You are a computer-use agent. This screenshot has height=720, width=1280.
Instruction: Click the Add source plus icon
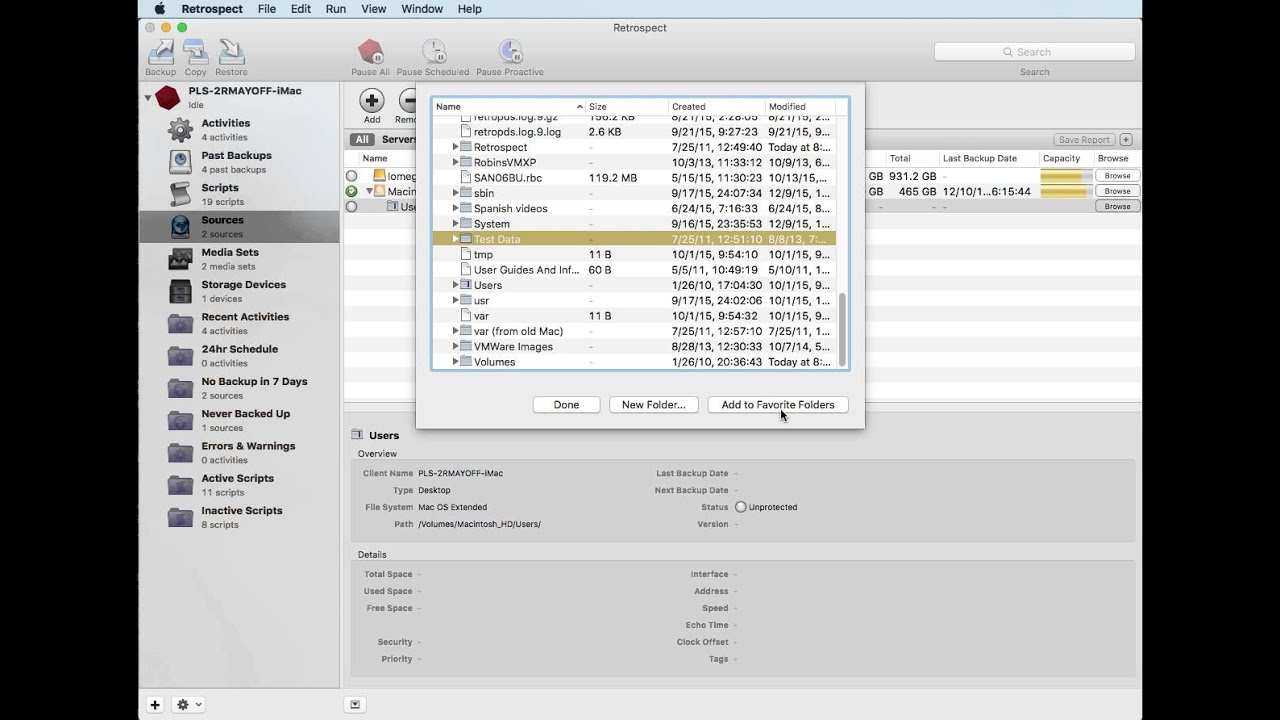click(372, 100)
